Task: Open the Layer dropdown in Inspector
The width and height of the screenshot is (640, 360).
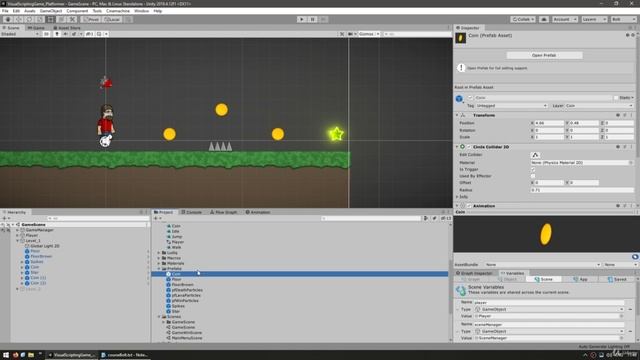Action: coord(598,106)
